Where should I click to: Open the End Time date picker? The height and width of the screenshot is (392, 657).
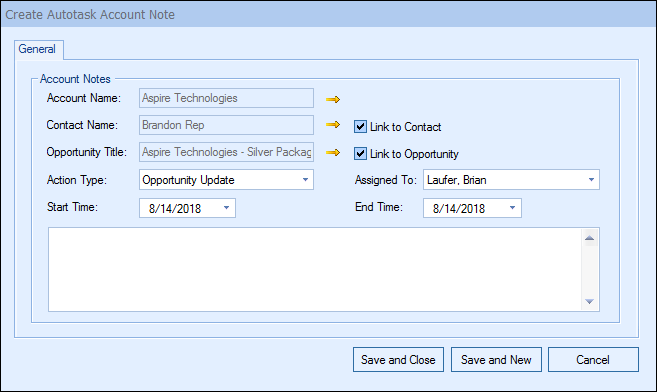pos(512,208)
